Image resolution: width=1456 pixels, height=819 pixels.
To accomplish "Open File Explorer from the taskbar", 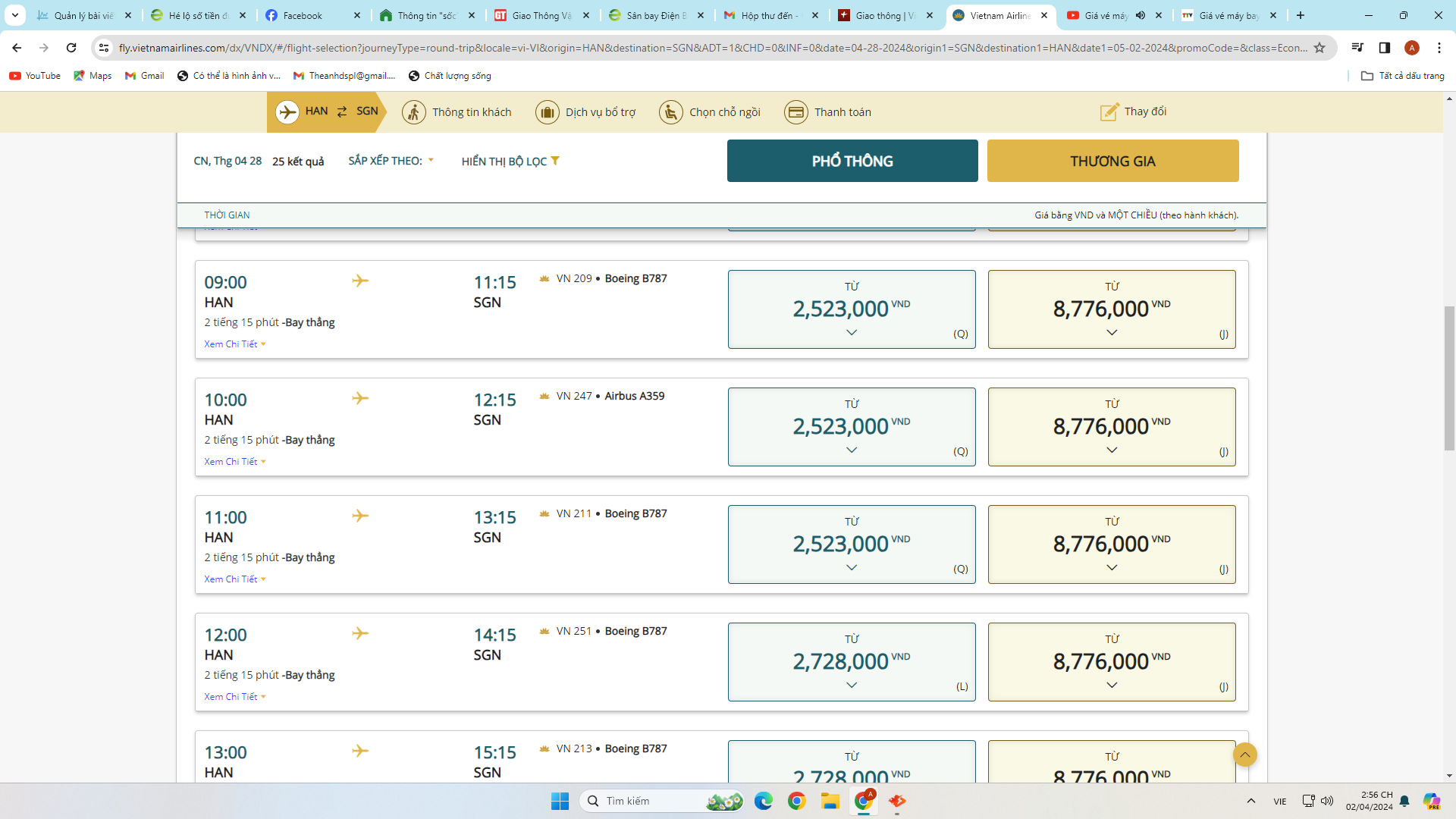I will (830, 801).
